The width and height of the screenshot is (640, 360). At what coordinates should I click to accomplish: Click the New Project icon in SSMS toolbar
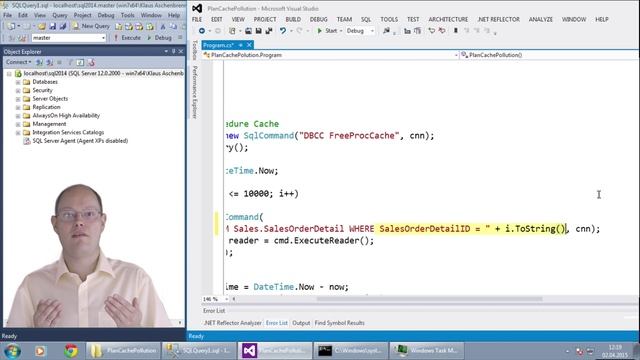click(11, 26)
